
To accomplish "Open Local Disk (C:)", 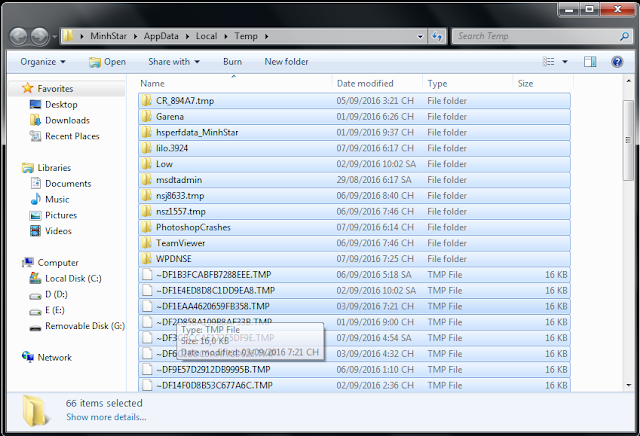I will click(x=73, y=278).
